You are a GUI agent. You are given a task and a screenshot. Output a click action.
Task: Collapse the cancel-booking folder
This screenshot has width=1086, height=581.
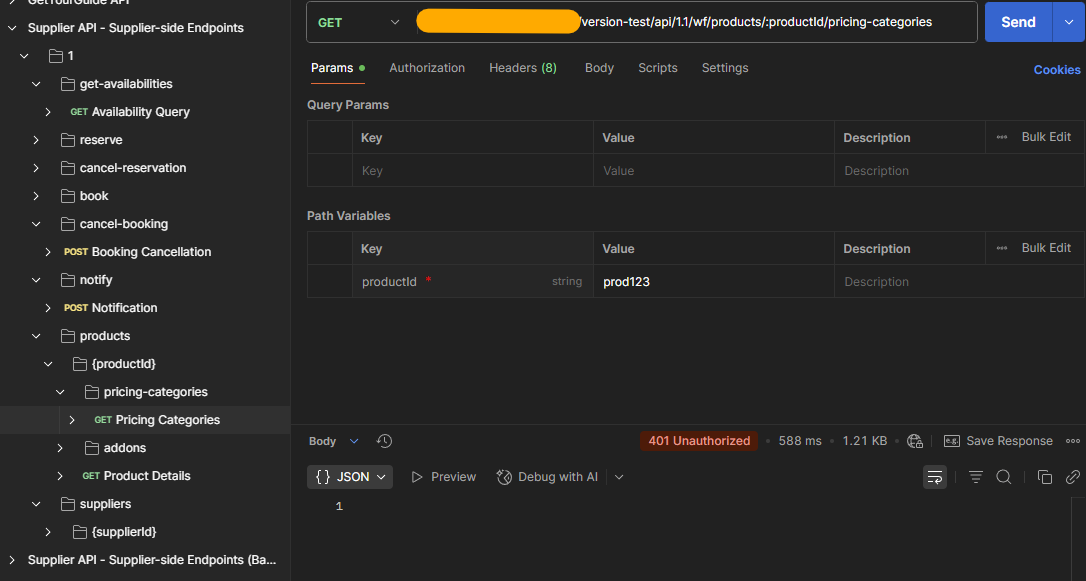[x=36, y=224]
